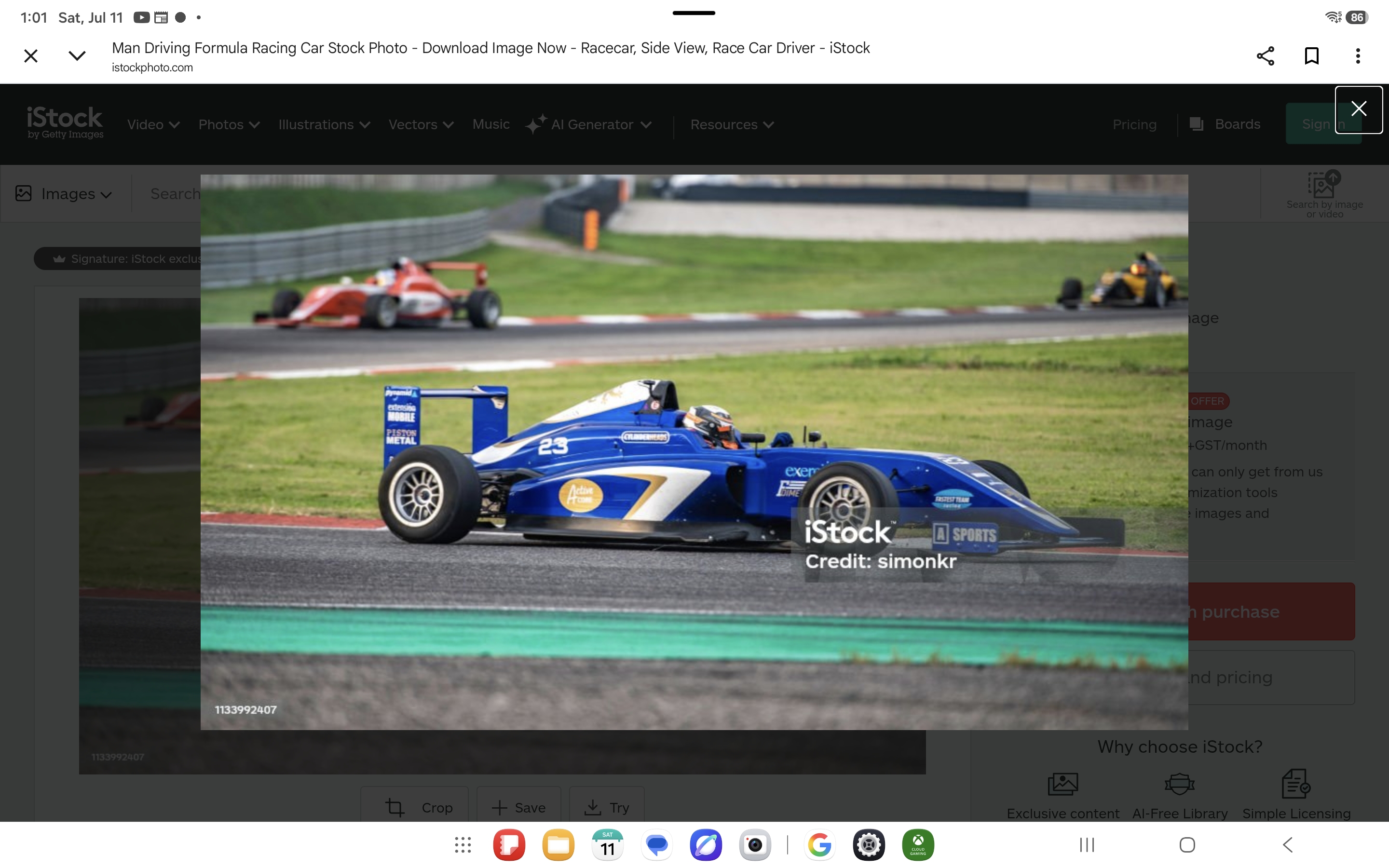
Task: Close the enlarged image preview
Action: (x=1359, y=109)
